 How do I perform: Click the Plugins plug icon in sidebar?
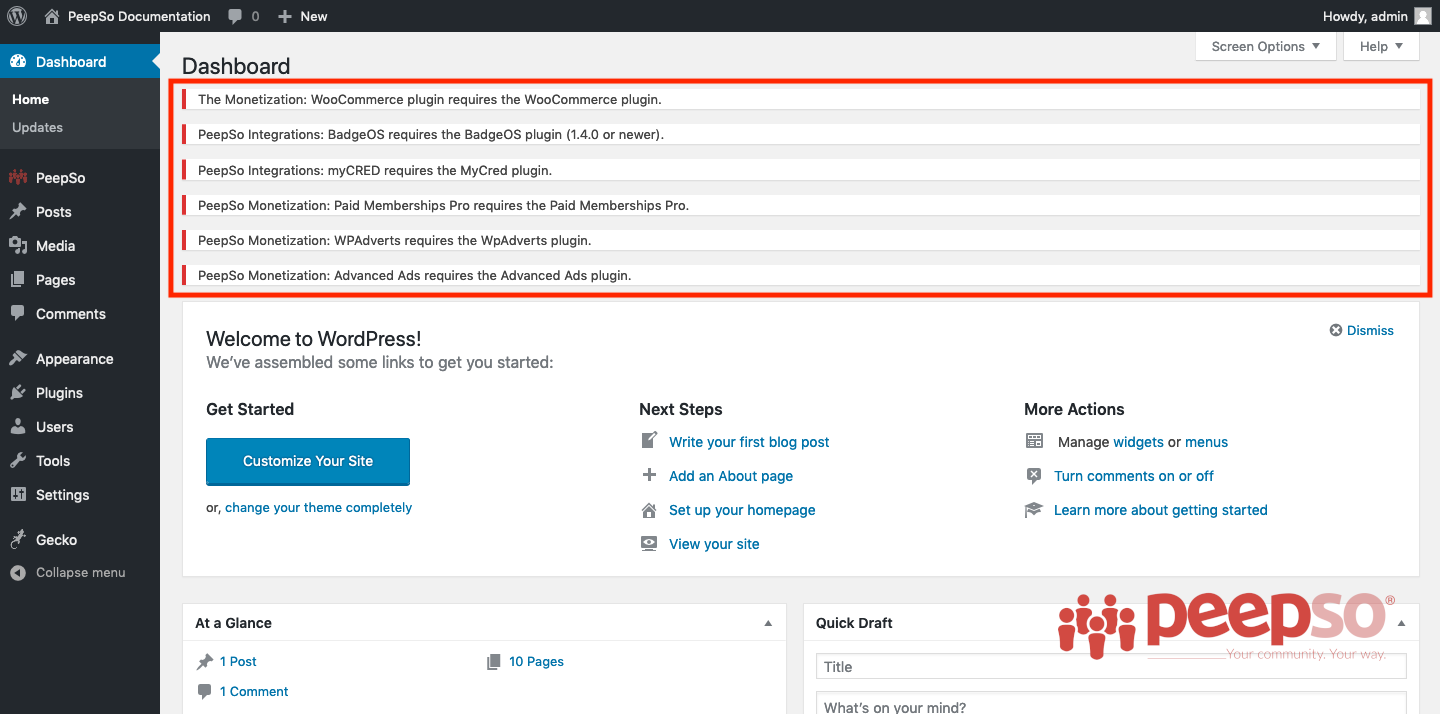coord(18,393)
